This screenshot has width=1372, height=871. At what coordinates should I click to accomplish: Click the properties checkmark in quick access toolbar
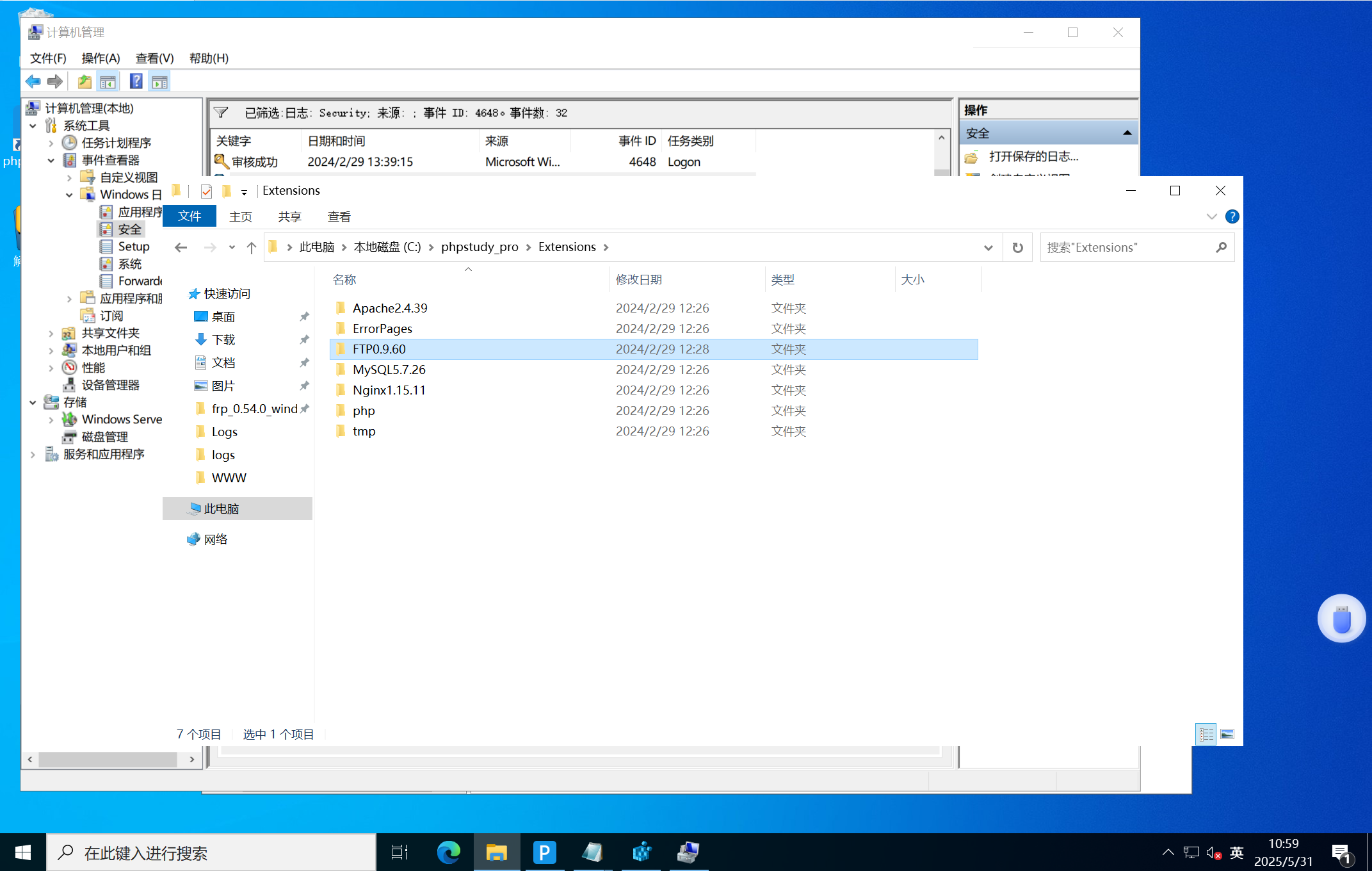coord(206,191)
